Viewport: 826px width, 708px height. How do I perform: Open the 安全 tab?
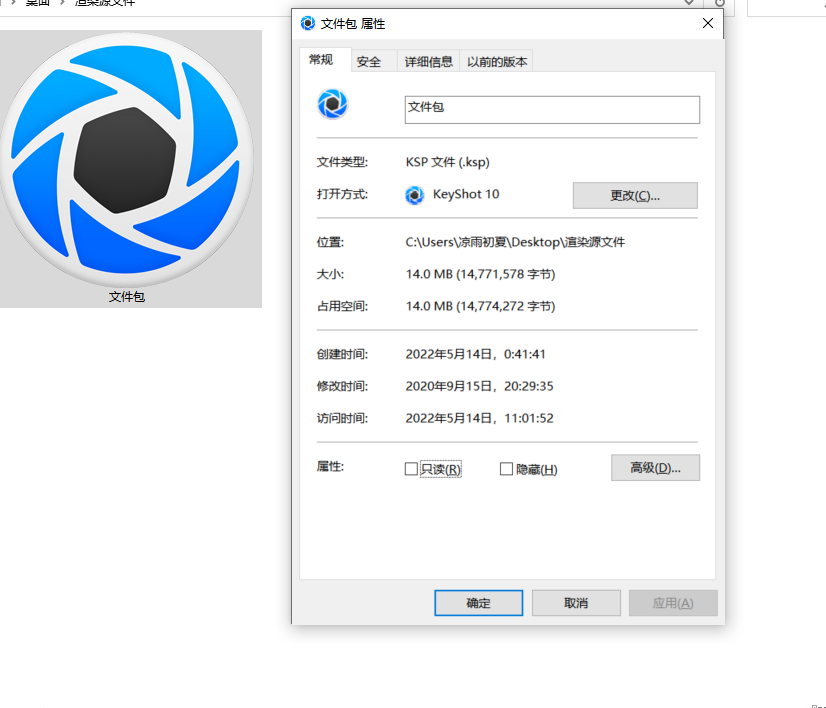pos(369,62)
